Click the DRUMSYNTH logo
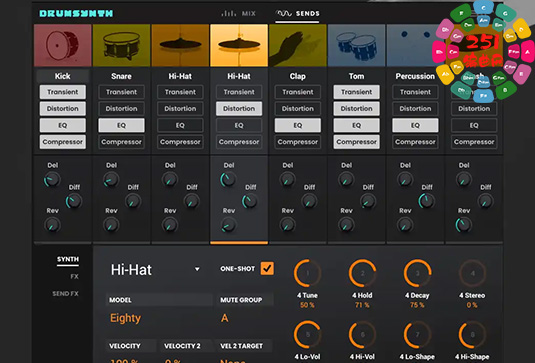The height and width of the screenshot is (363, 535). click(x=76, y=13)
